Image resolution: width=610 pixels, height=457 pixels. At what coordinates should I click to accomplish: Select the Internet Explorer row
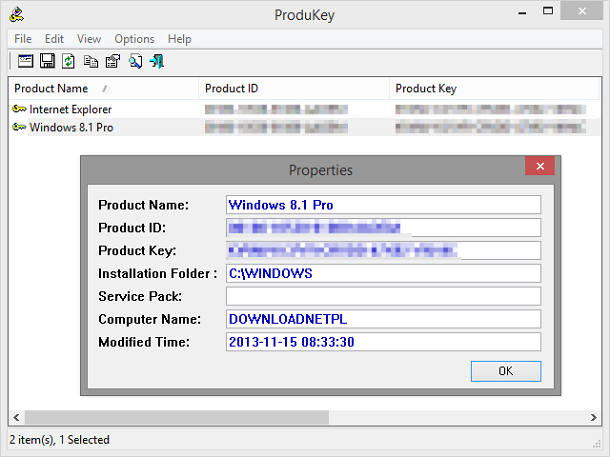304,109
